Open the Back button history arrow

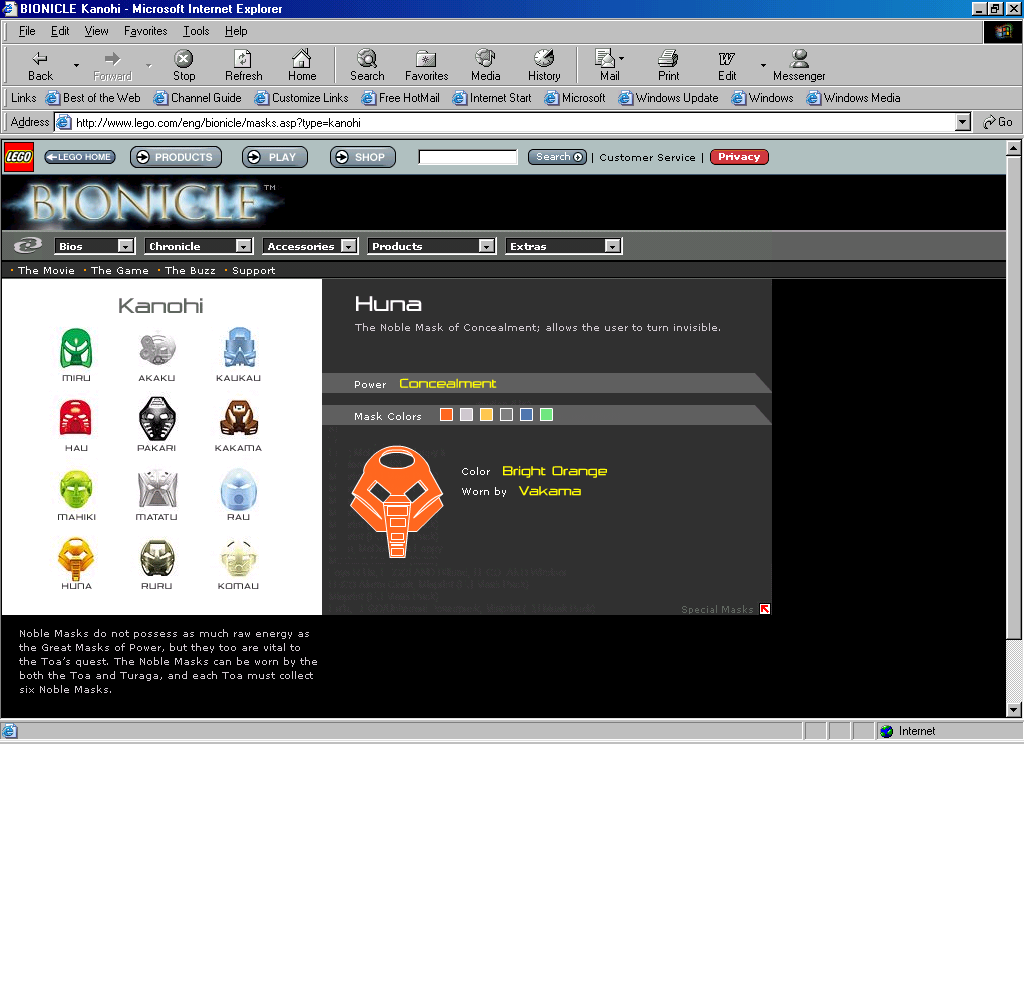(x=76, y=65)
